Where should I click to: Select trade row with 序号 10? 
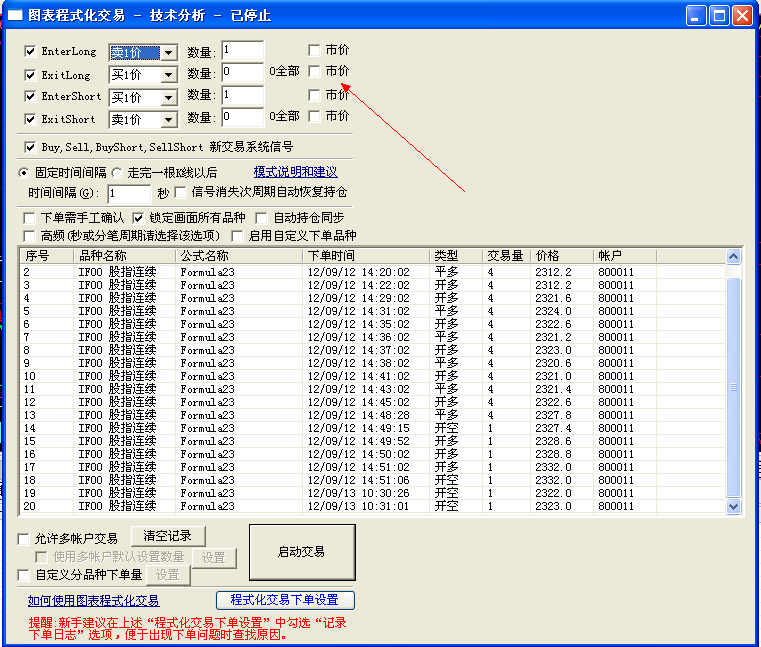373,376
